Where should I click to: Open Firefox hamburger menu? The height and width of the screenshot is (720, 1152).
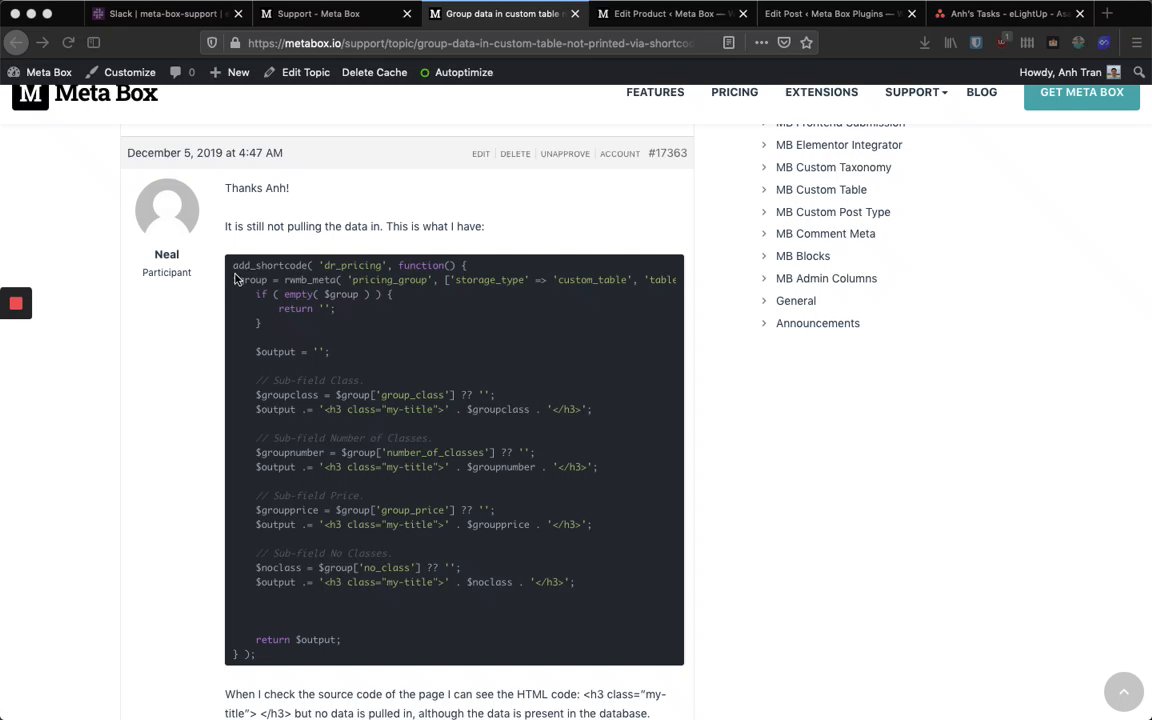[x=1136, y=43]
